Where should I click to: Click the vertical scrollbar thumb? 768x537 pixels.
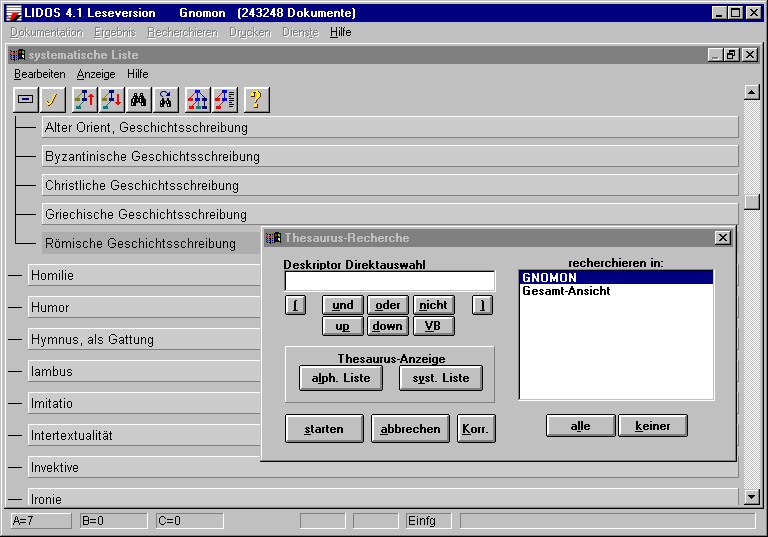tap(752, 202)
